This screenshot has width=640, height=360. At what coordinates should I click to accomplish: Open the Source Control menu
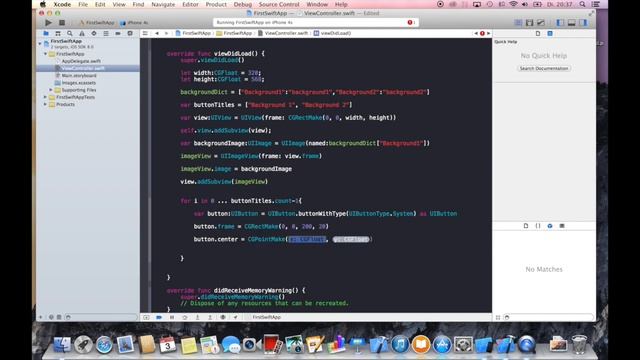point(279,4)
